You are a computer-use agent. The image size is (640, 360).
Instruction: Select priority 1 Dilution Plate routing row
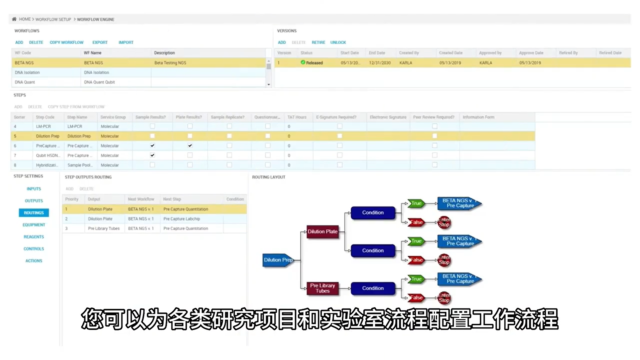[154, 209]
